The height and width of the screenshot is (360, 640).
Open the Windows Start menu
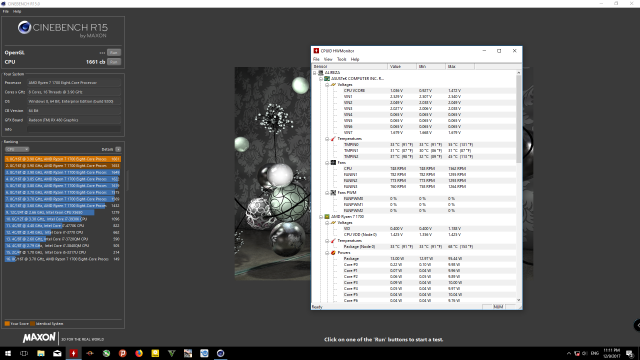point(8,353)
